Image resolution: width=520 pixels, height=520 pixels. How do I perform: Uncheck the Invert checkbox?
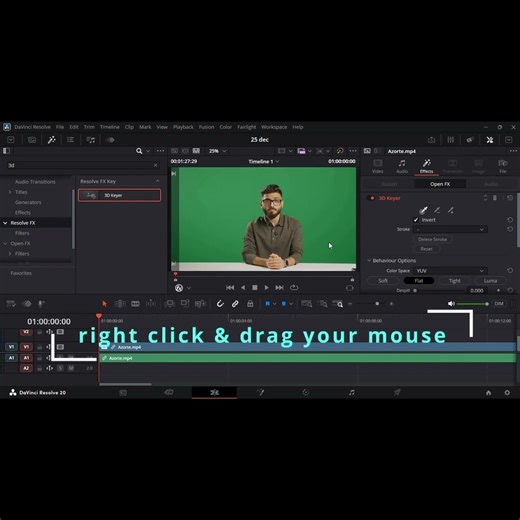(x=416, y=220)
